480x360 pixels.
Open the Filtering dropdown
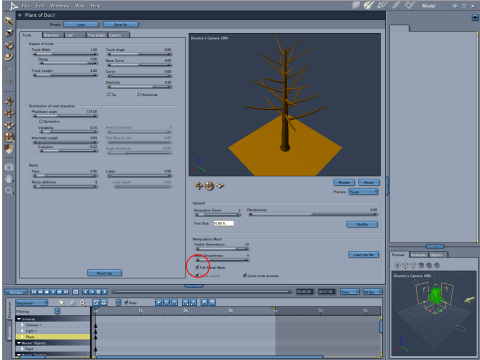57,311
